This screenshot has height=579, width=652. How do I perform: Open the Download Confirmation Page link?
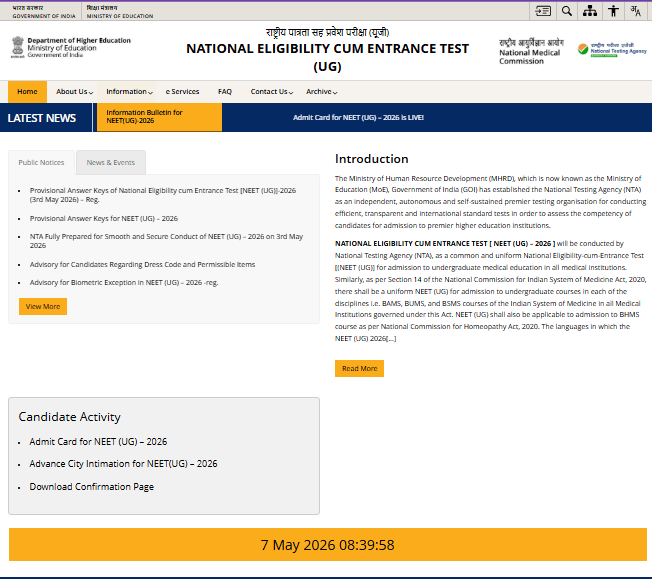(x=91, y=487)
